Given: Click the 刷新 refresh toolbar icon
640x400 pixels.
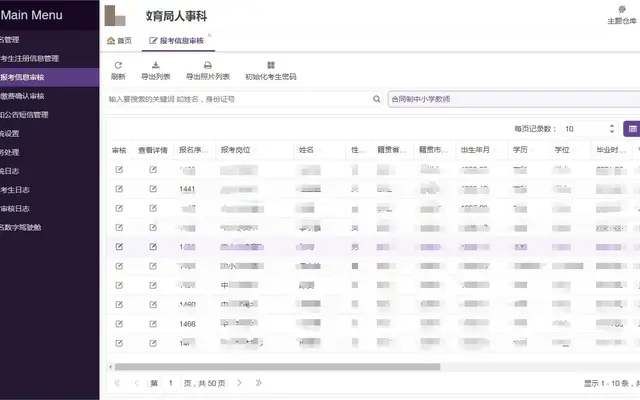Looking at the screenshot, I should click(x=118, y=65).
